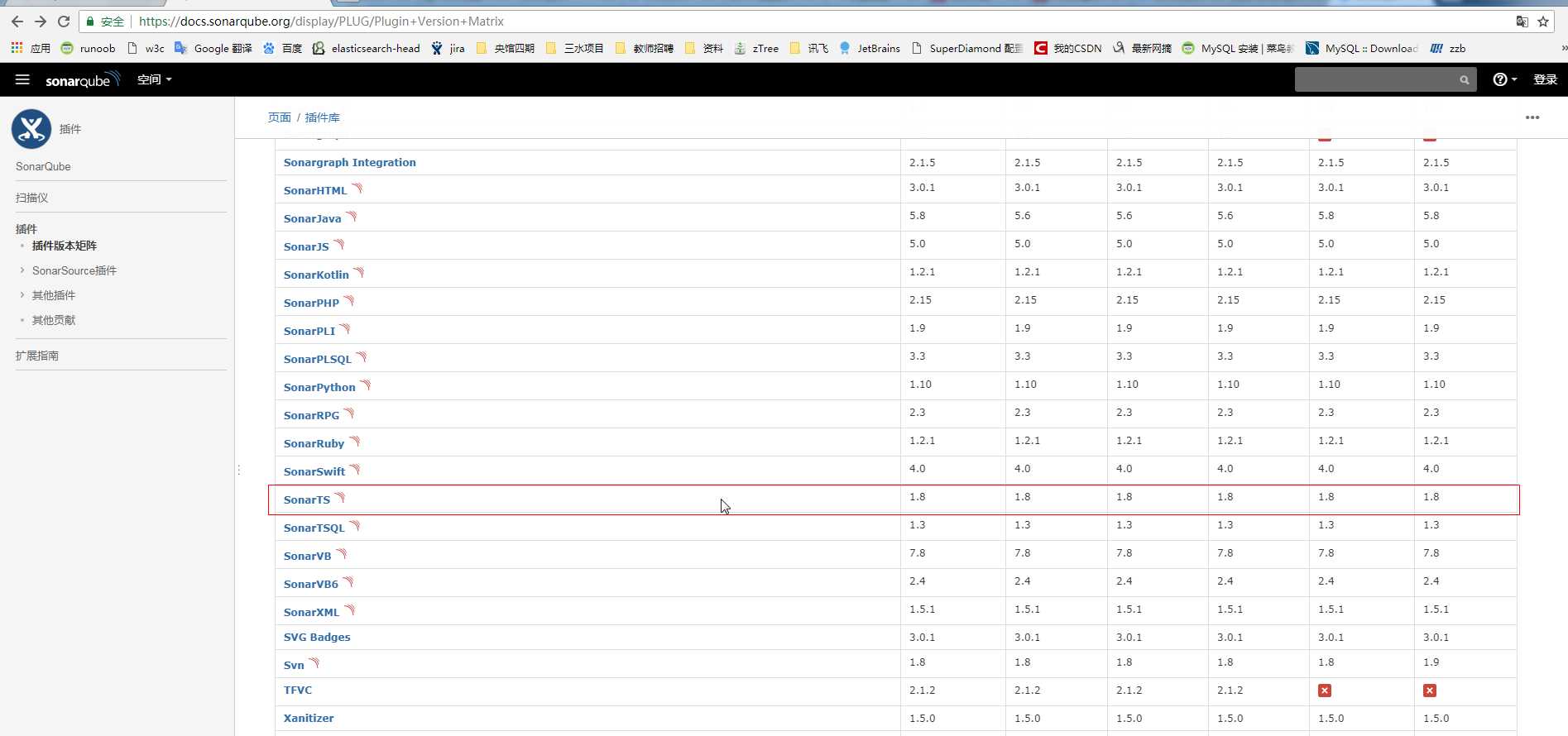Click the sonarqube logo in the header
This screenshot has width=1568, height=736.
(x=83, y=79)
